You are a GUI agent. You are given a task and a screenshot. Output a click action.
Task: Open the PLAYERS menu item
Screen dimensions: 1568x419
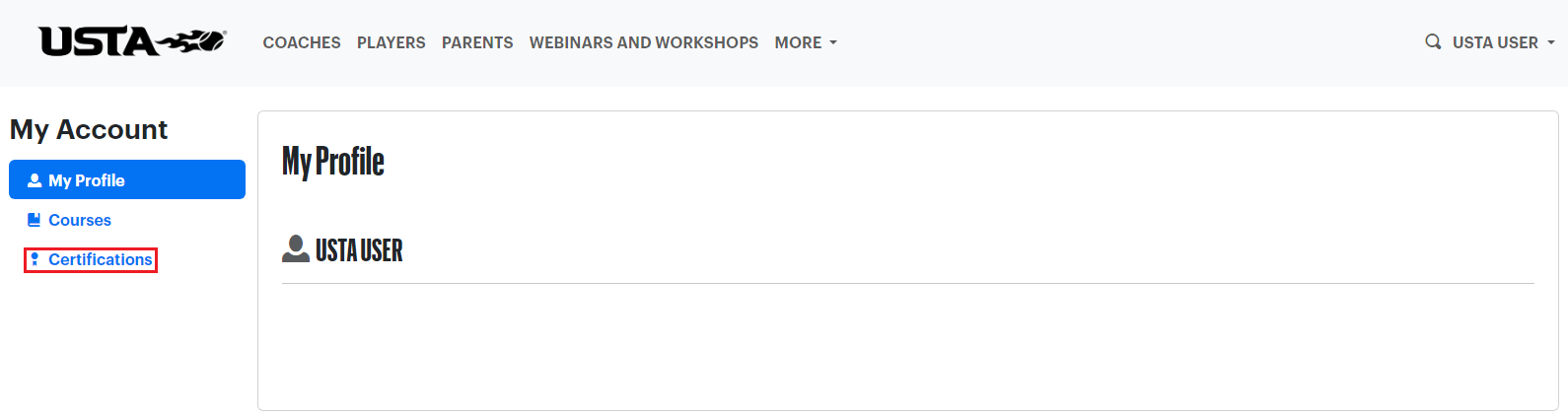tap(392, 42)
